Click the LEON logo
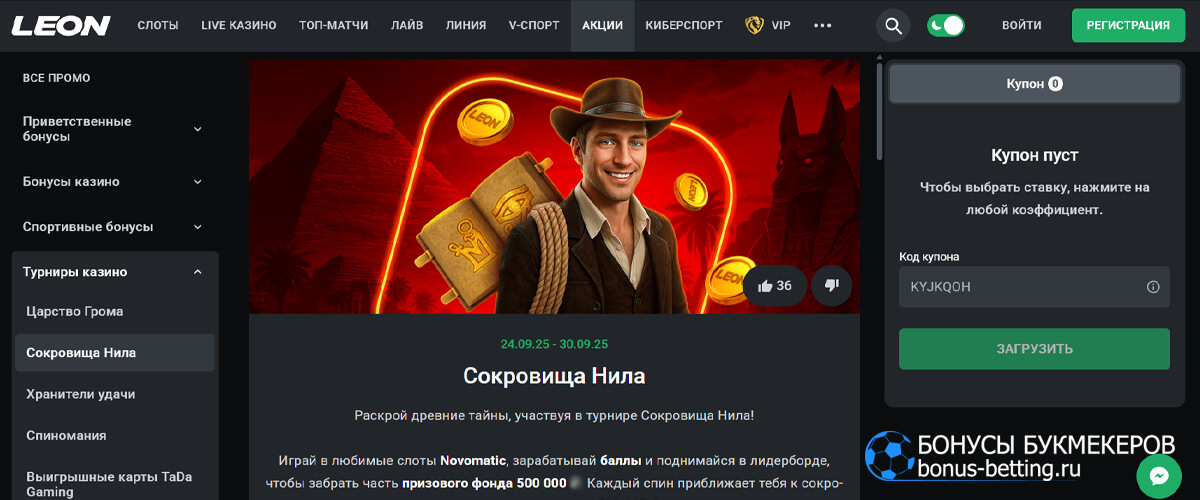 (x=61, y=26)
